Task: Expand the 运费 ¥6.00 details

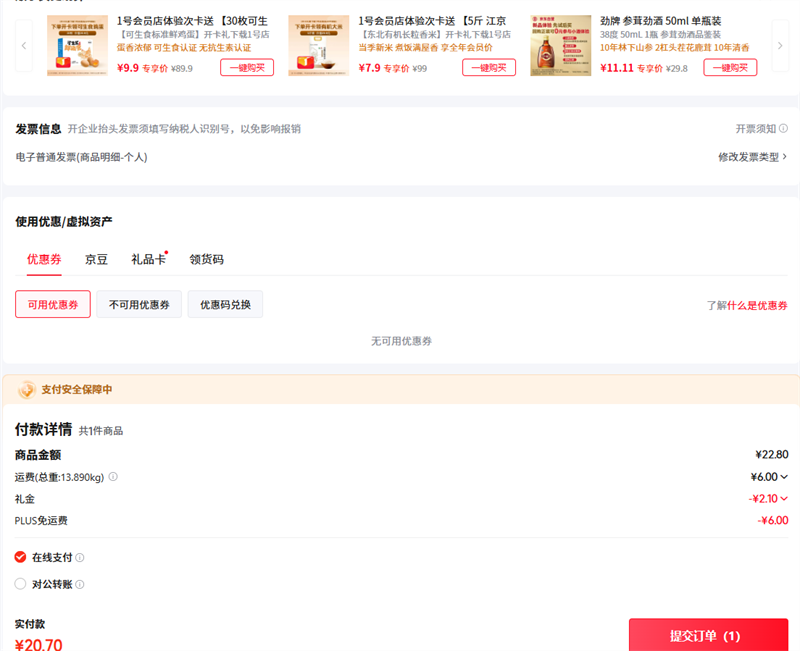Action: (770, 477)
